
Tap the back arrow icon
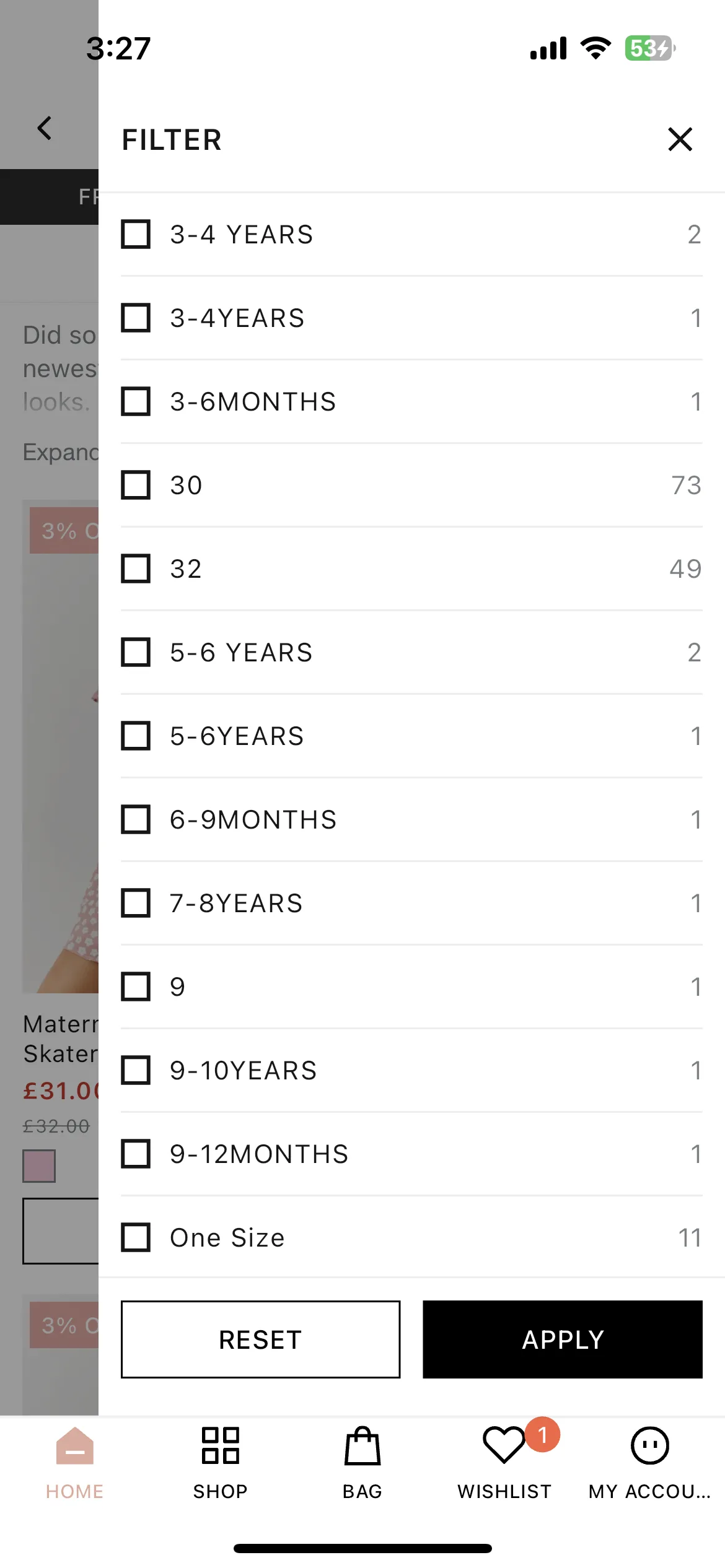(45, 128)
